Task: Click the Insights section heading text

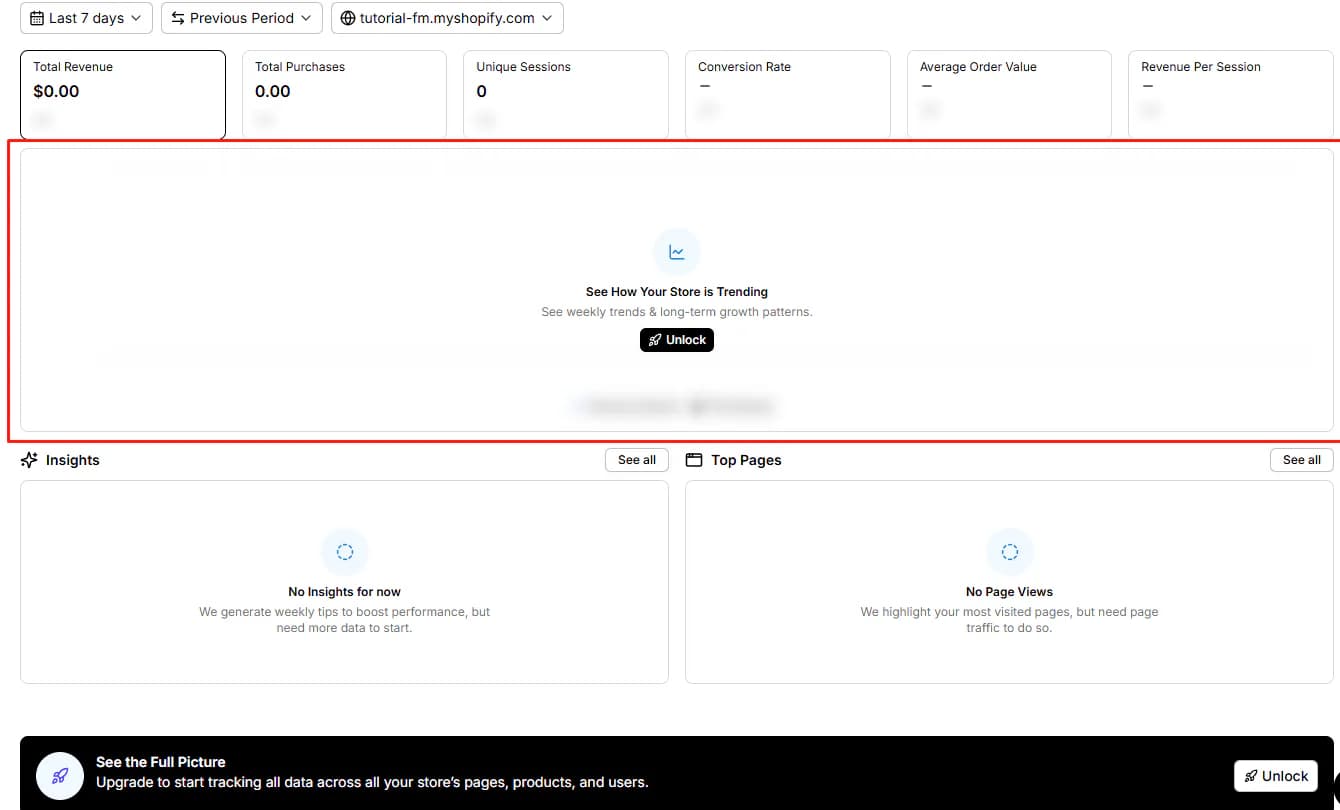Action: click(x=73, y=460)
